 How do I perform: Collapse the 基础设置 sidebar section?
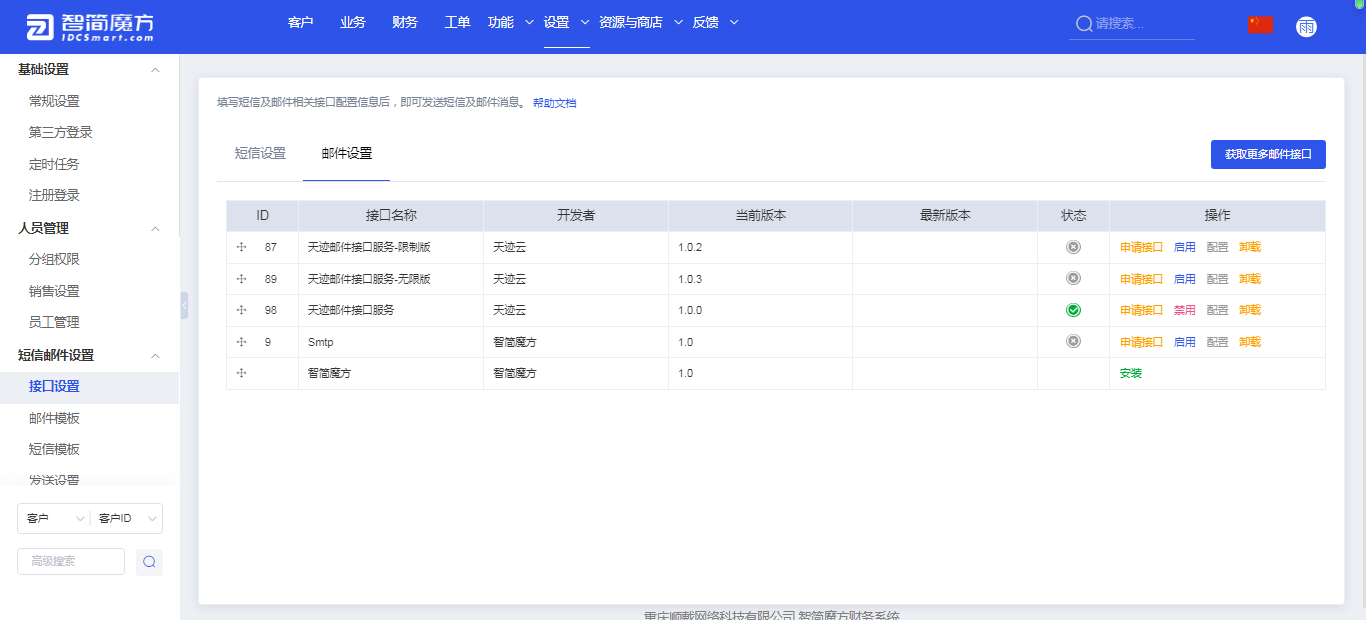click(155, 70)
